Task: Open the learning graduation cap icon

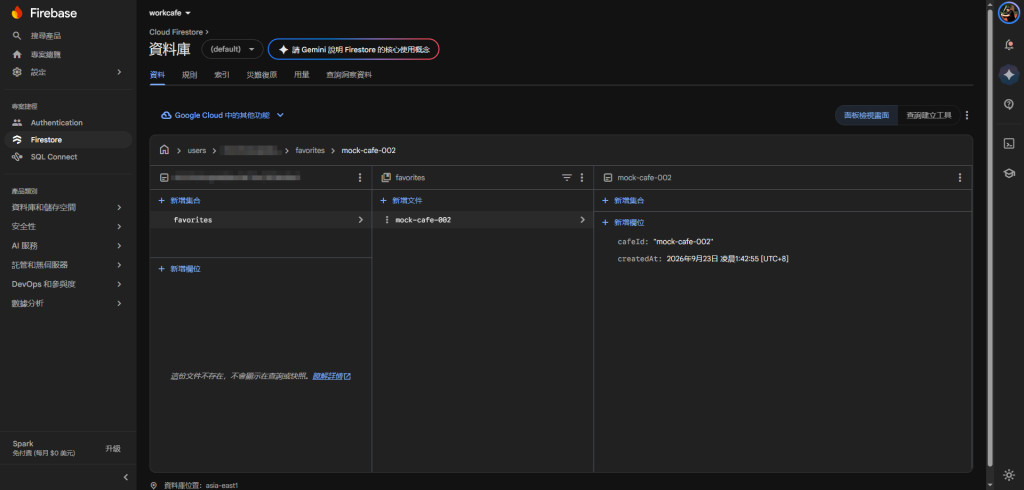Action: point(1008,173)
